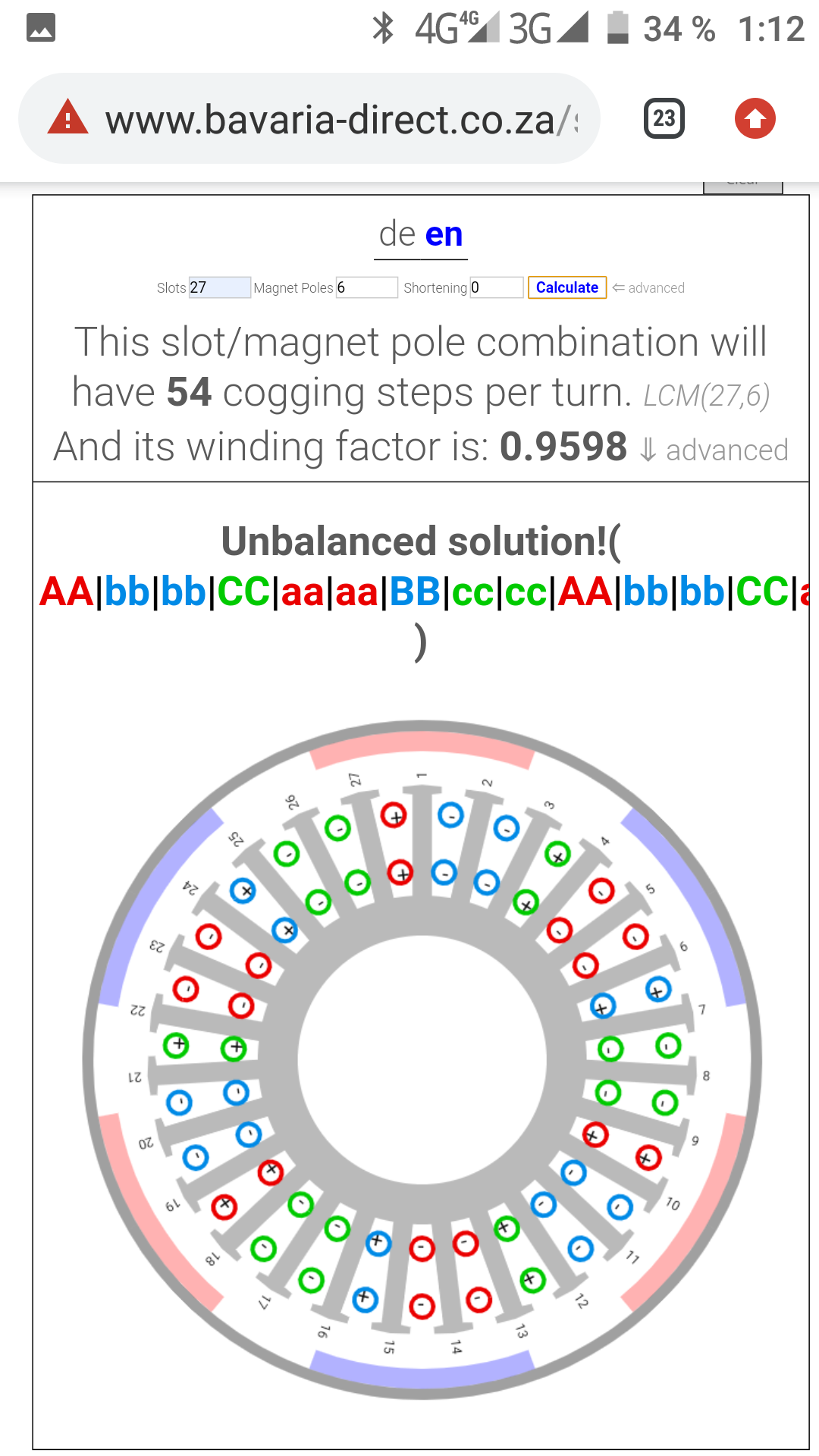819x1456 pixels.
Task: Switch language to de
Action: coord(397,234)
